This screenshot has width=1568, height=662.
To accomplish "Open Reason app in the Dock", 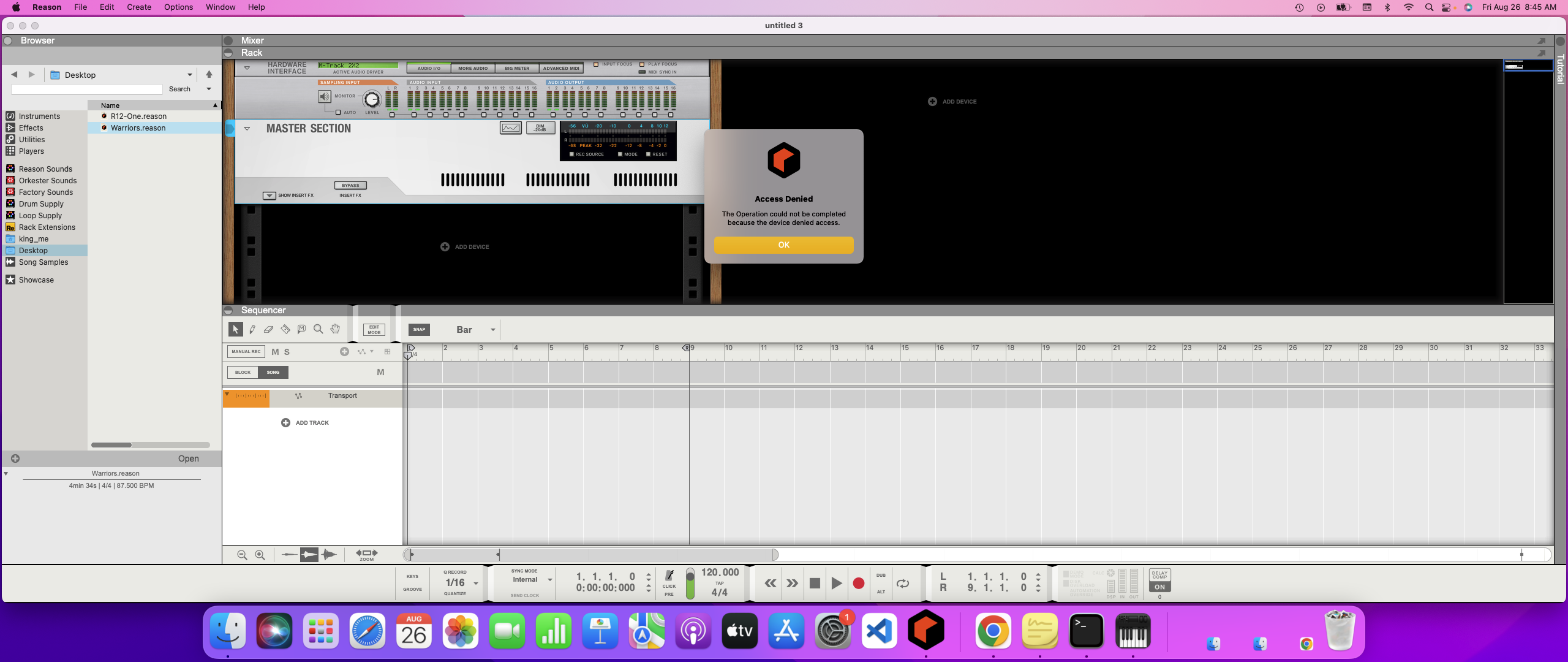I will [x=925, y=630].
